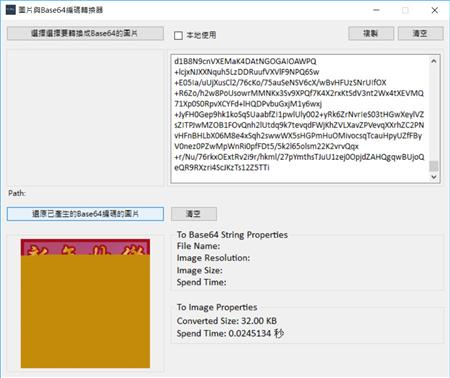Click the scrollbar thumb in the Base64 text box
The image size is (450, 378).
(434, 166)
